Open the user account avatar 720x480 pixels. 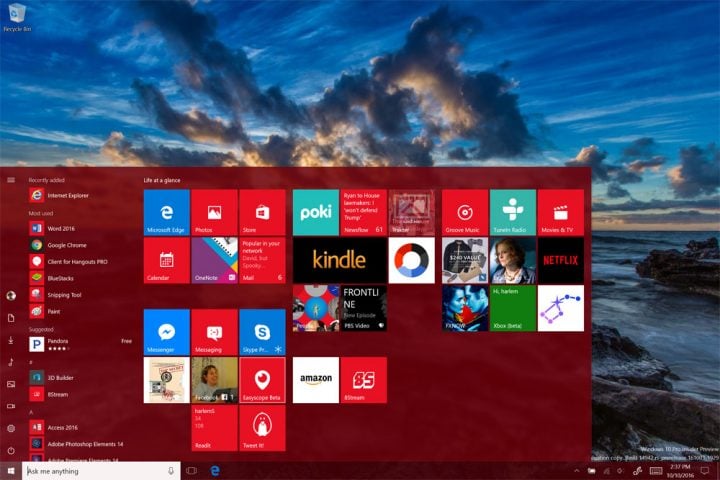point(11,295)
